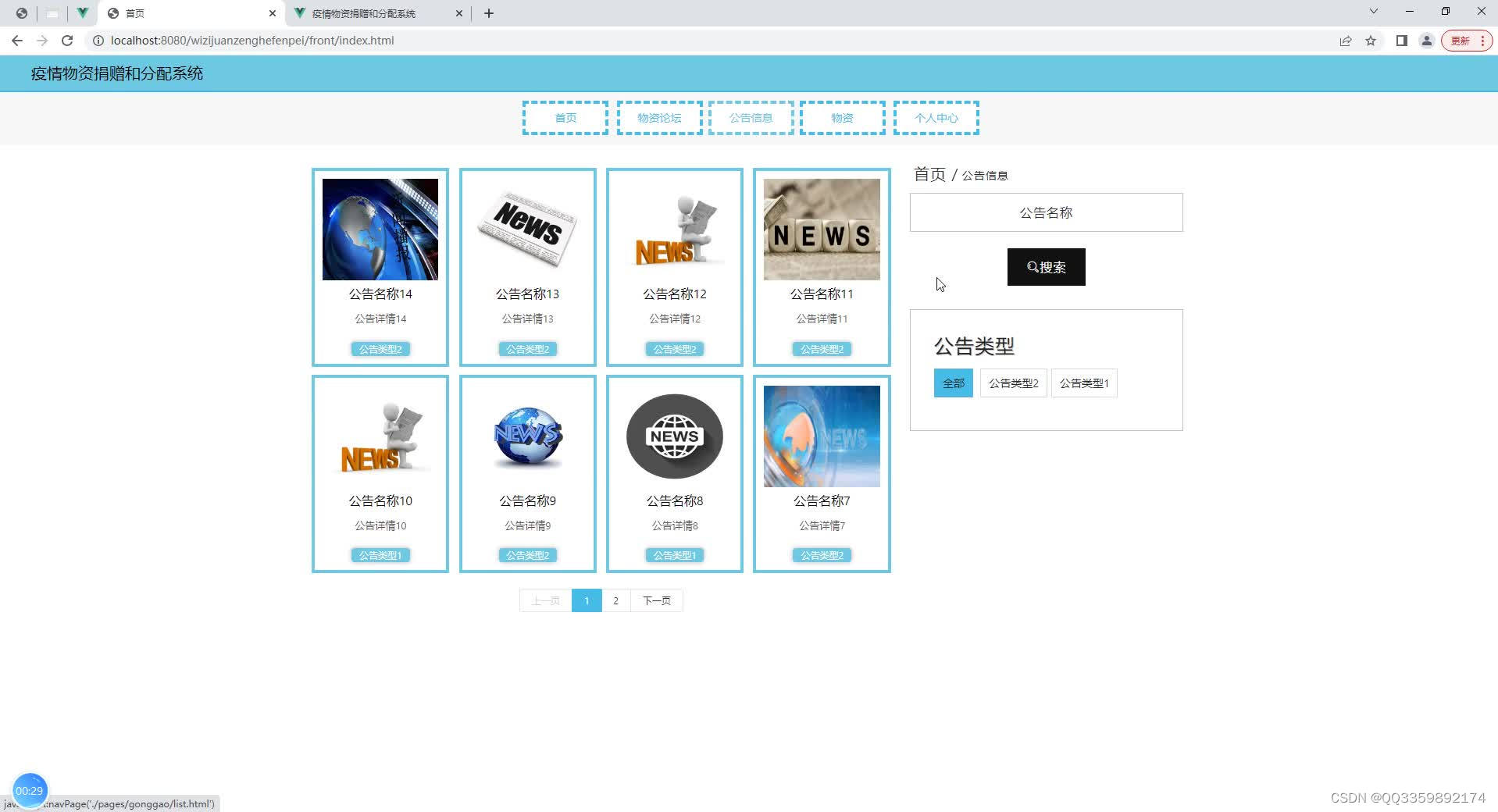Open figure reading news image of 公告名称12
Viewport: 1498px width, 812px height.
[675, 230]
